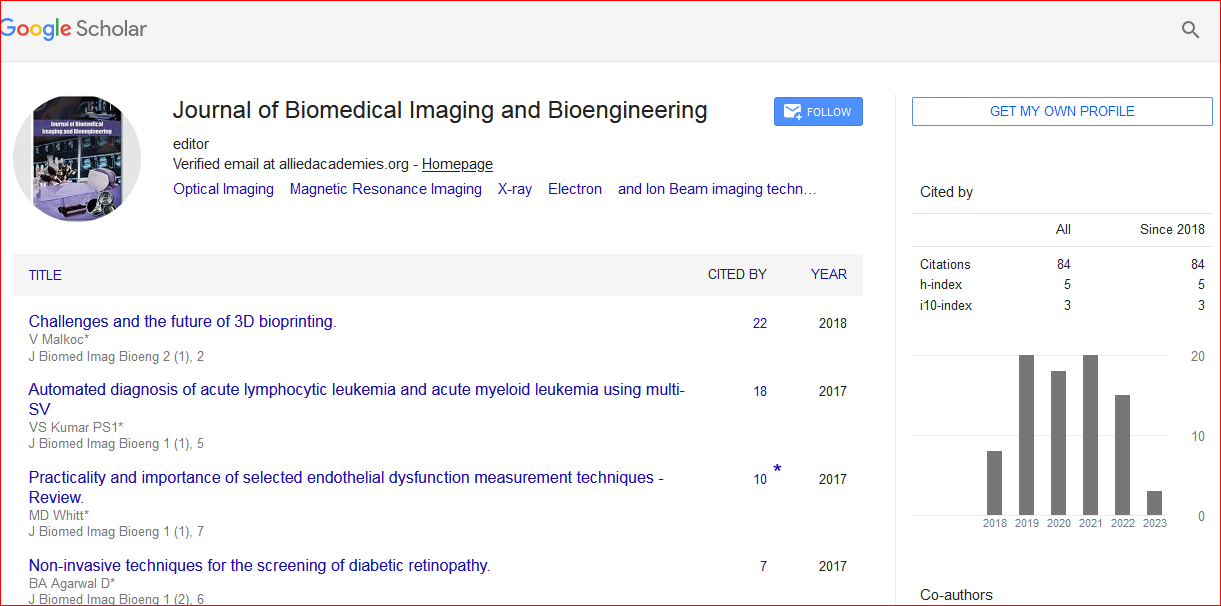The image size is (1221, 606).
Task: Click the X-ray interest tag
Action: point(515,189)
